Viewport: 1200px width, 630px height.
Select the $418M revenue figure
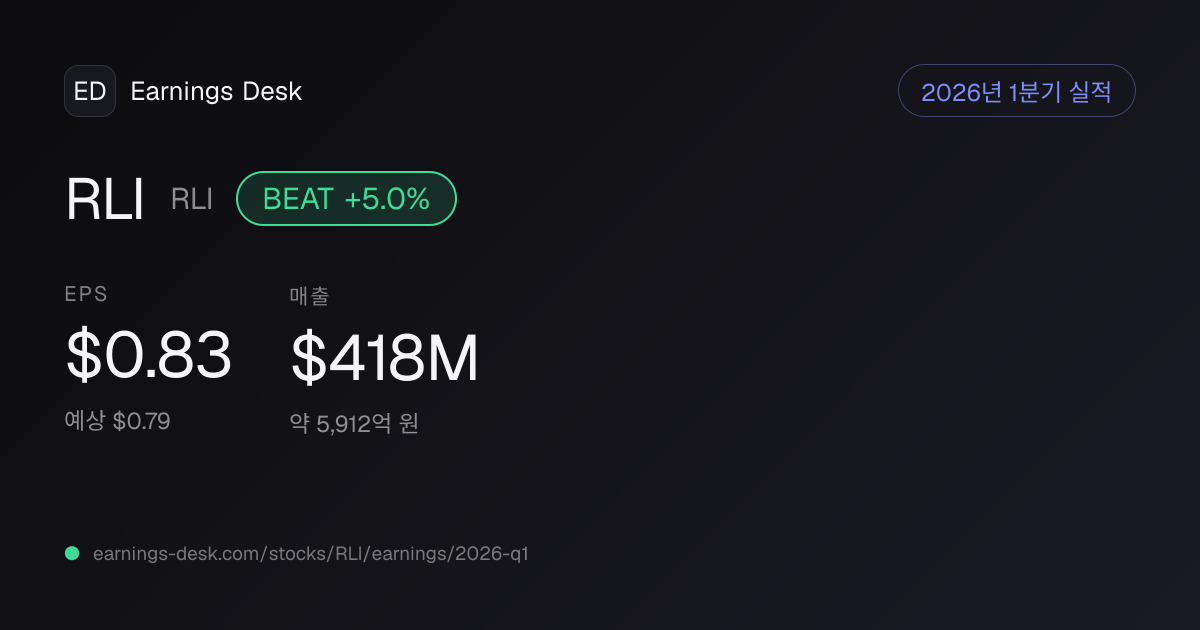pos(385,358)
